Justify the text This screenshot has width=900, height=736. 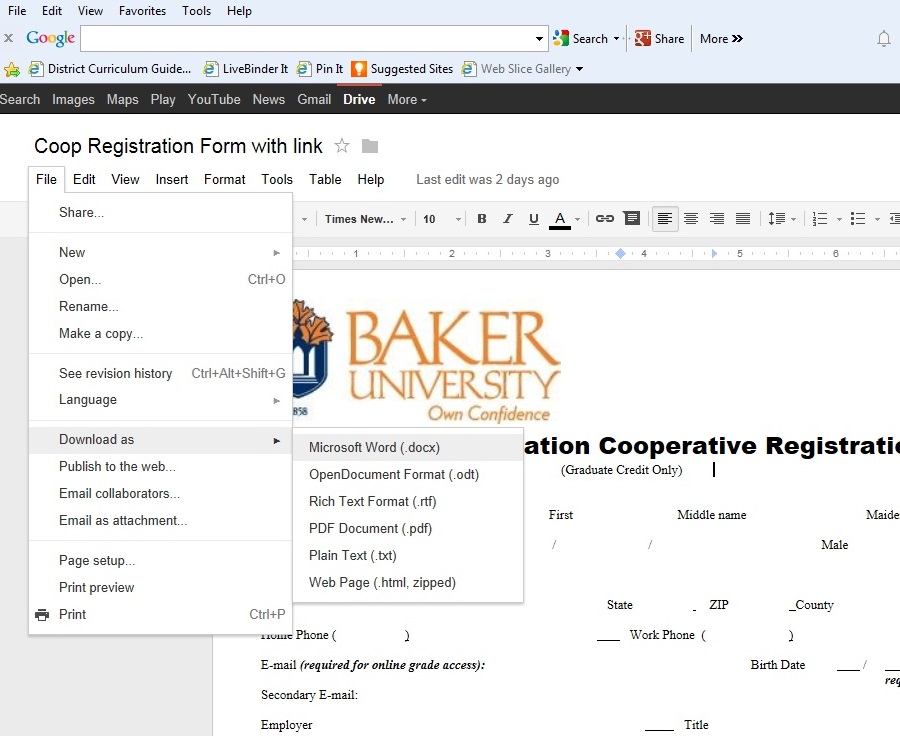pyautogui.click(x=743, y=219)
